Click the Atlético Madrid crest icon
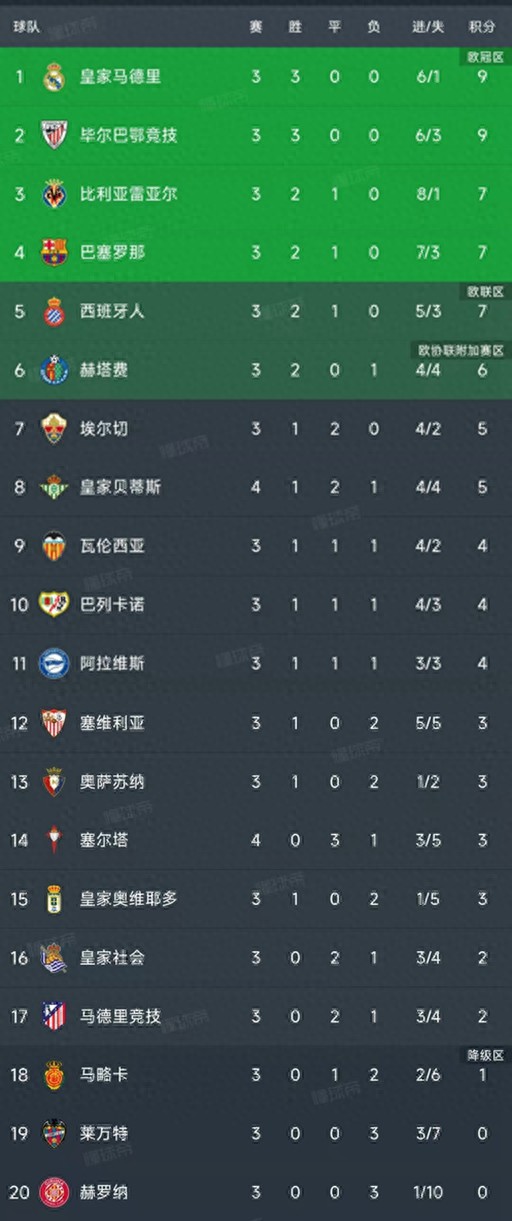The height and width of the screenshot is (1221, 512). 54,1016
